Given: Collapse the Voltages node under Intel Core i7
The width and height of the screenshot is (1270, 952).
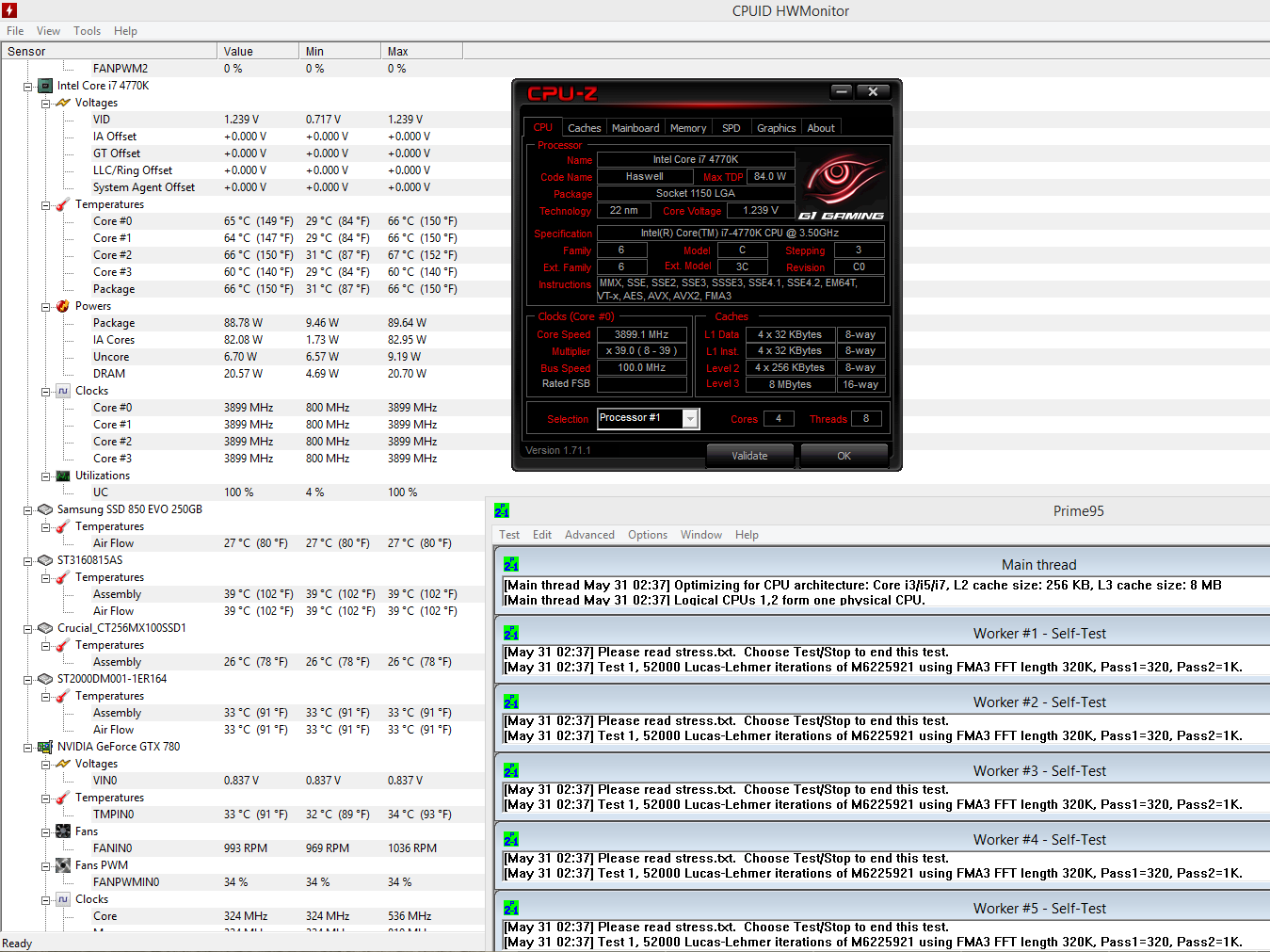Looking at the screenshot, I should [x=46, y=103].
